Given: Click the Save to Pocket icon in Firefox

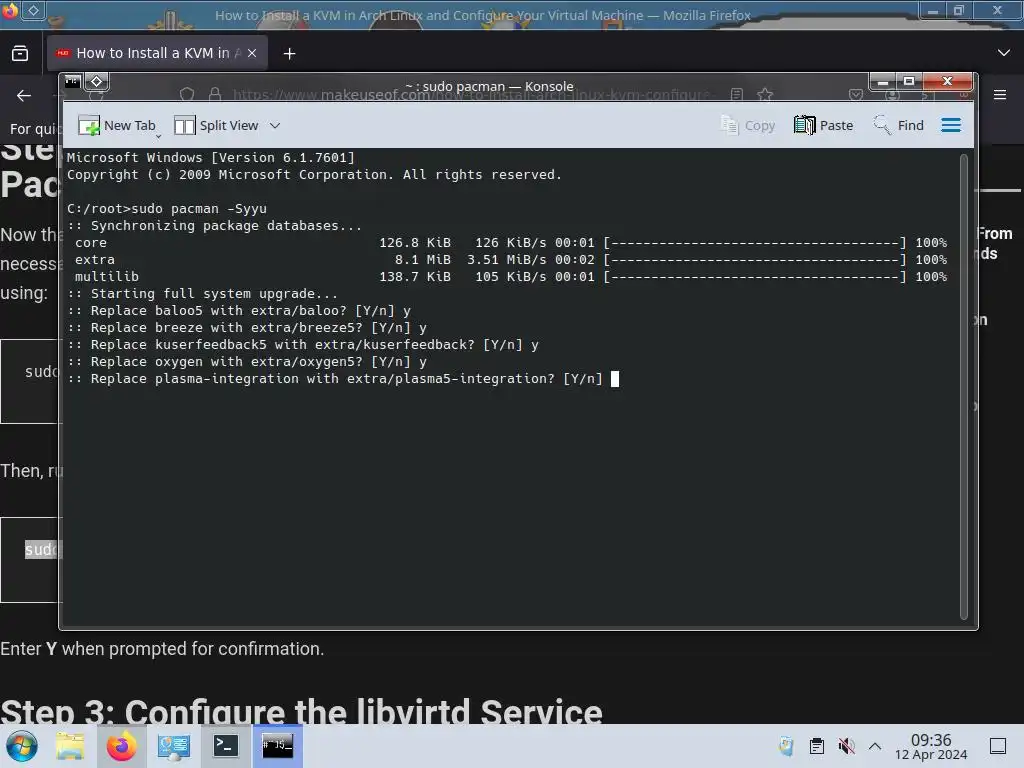Looking at the screenshot, I should pos(856,95).
